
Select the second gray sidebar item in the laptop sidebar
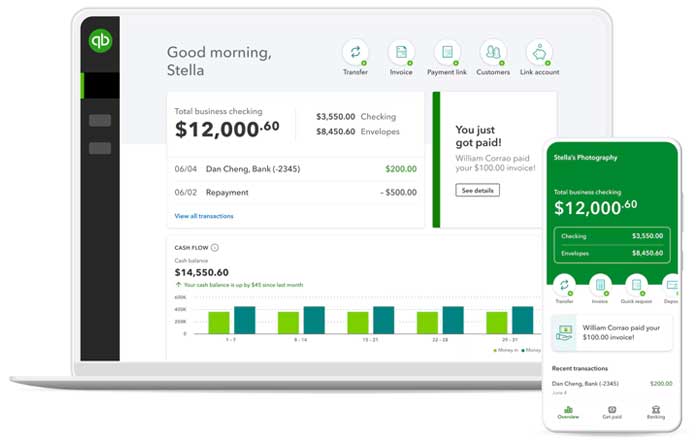pyautogui.click(x=100, y=149)
